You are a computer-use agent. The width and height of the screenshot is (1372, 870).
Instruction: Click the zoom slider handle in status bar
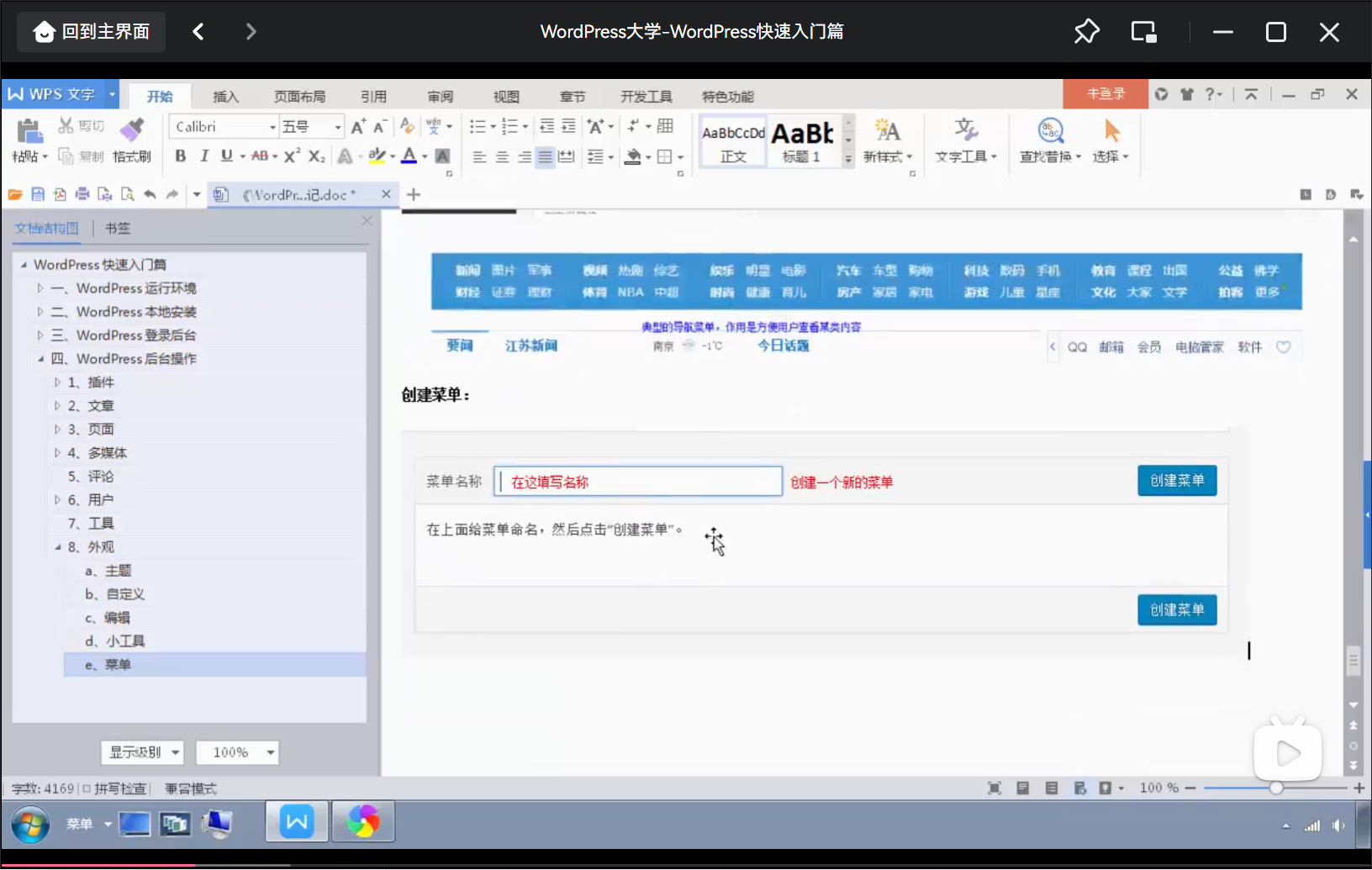[1276, 788]
